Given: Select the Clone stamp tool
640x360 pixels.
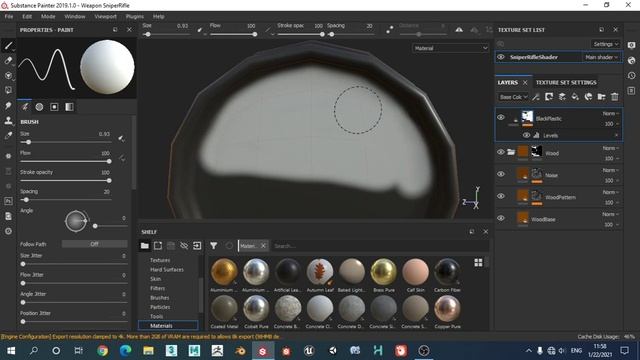Looking at the screenshot, I should click(x=8, y=120).
